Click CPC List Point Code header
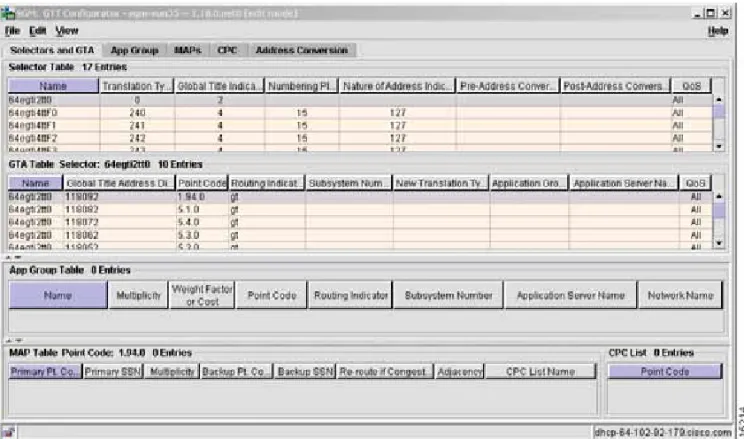The width and height of the screenshot is (744, 439). tap(665, 372)
